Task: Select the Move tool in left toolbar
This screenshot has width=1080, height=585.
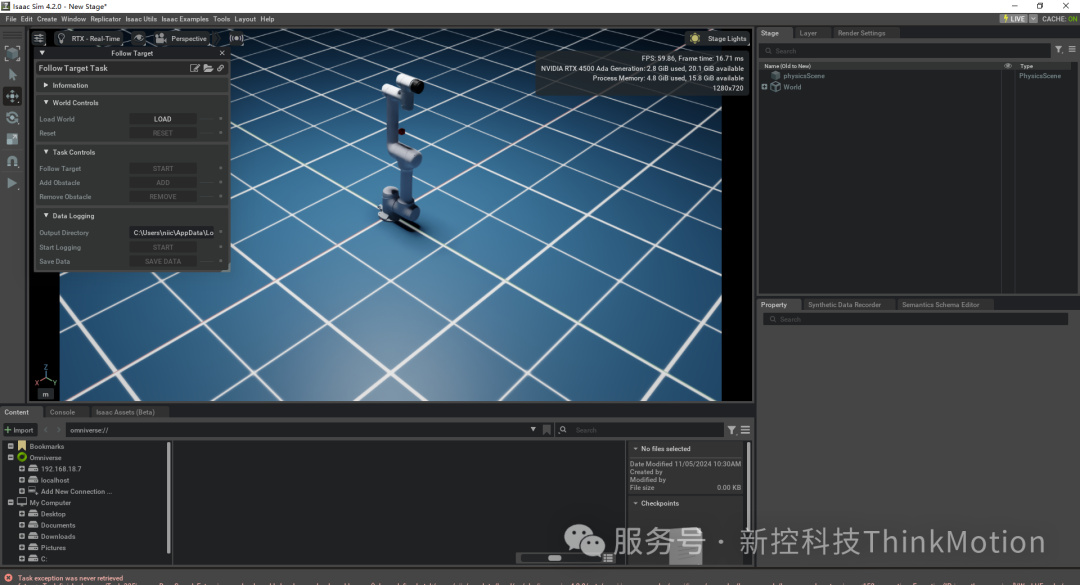Action: pos(12,96)
